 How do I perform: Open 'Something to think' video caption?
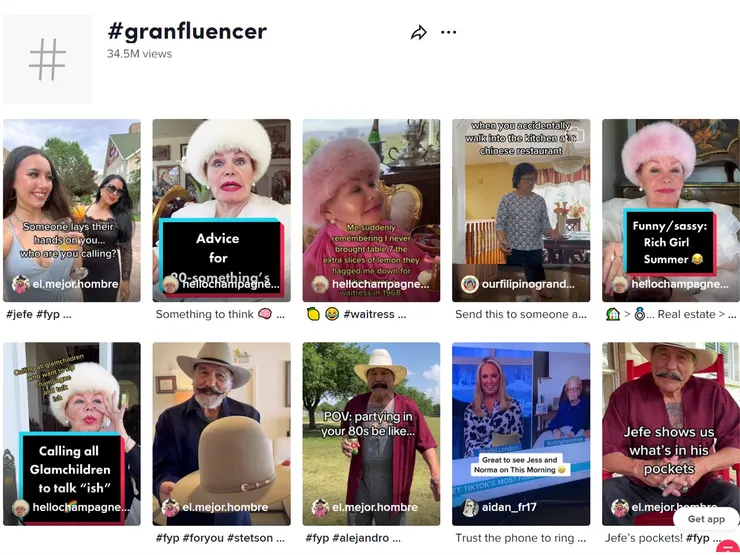tap(220, 314)
